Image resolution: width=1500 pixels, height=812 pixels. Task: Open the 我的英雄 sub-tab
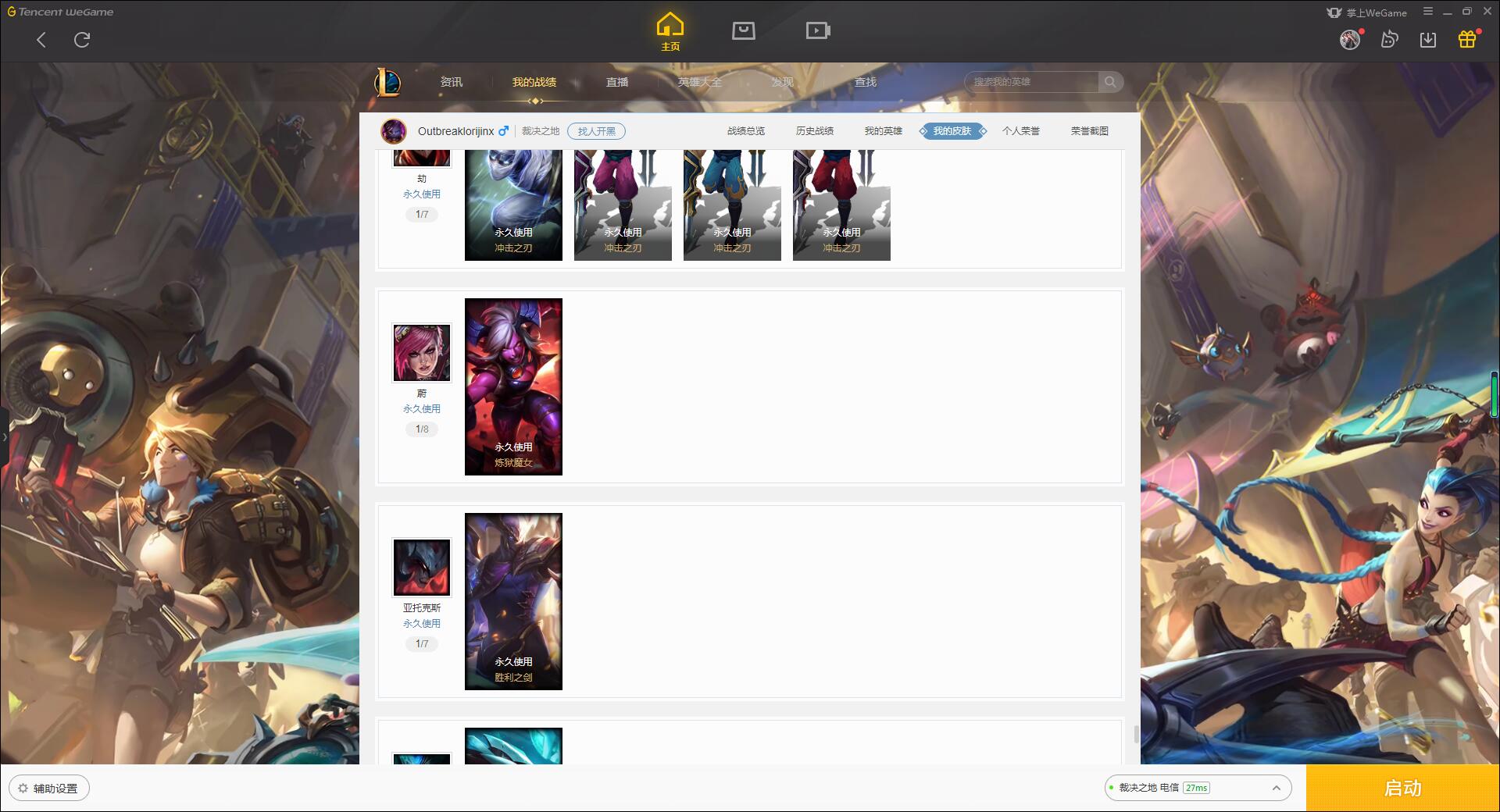pyautogui.click(x=884, y=131)
